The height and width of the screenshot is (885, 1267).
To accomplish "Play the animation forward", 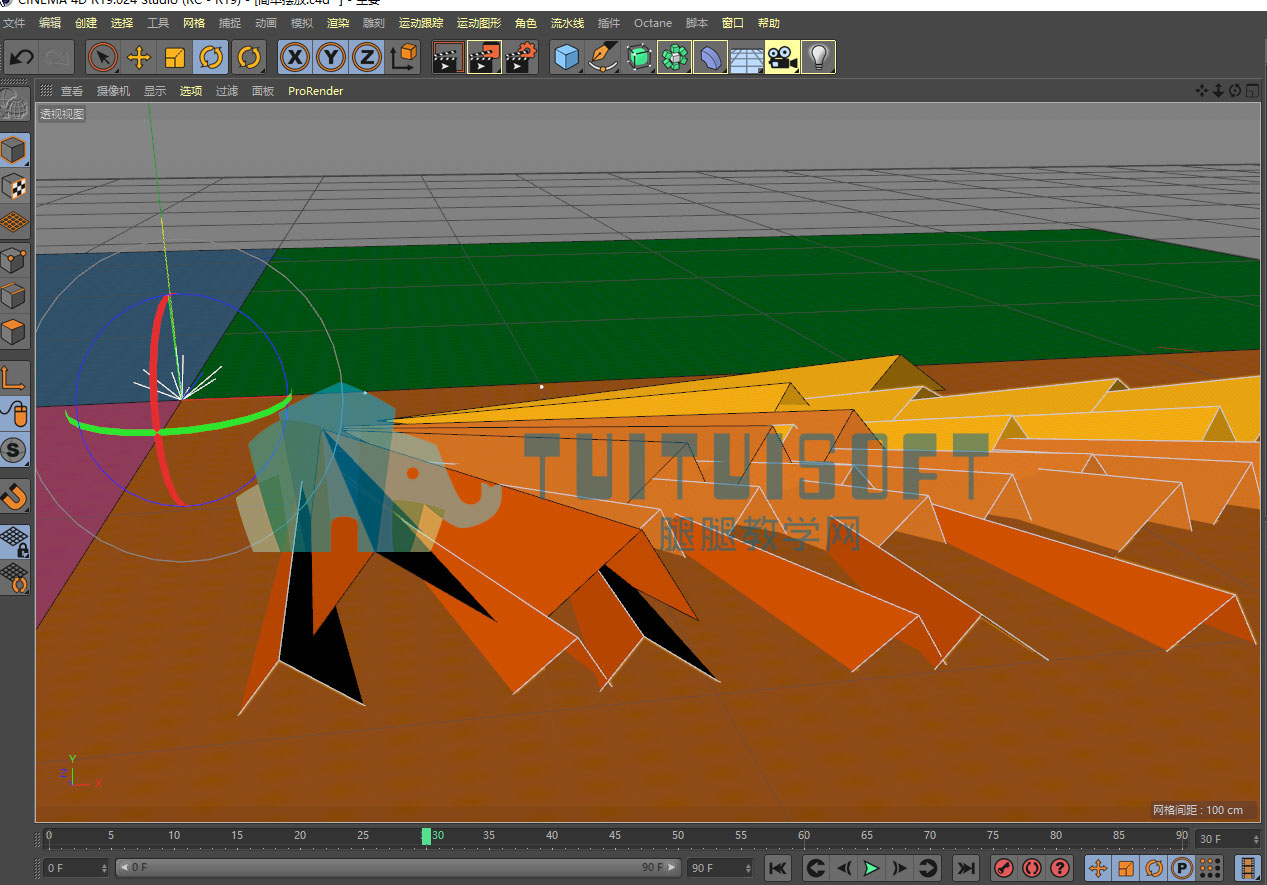I will [x=871, y=868].
